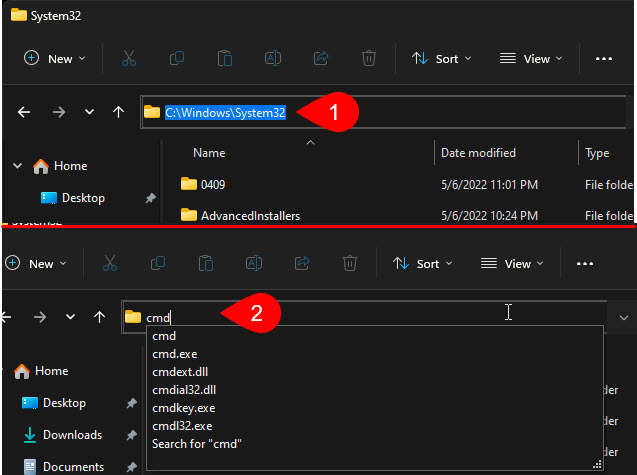Click the Cut scissors icon in lower window toolbar

click(x=110, y=263)
